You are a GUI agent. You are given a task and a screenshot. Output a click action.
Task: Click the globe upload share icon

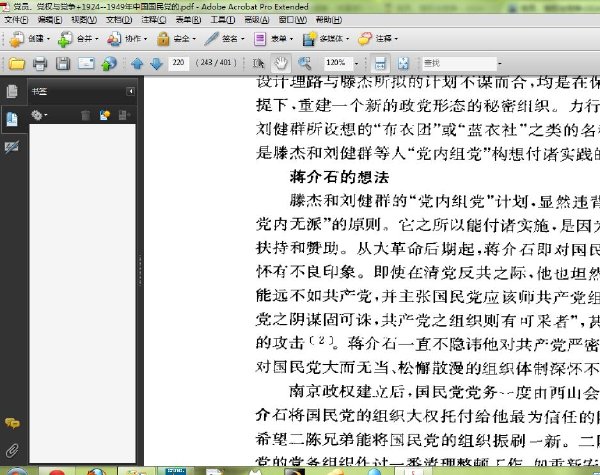pos(109,63)
